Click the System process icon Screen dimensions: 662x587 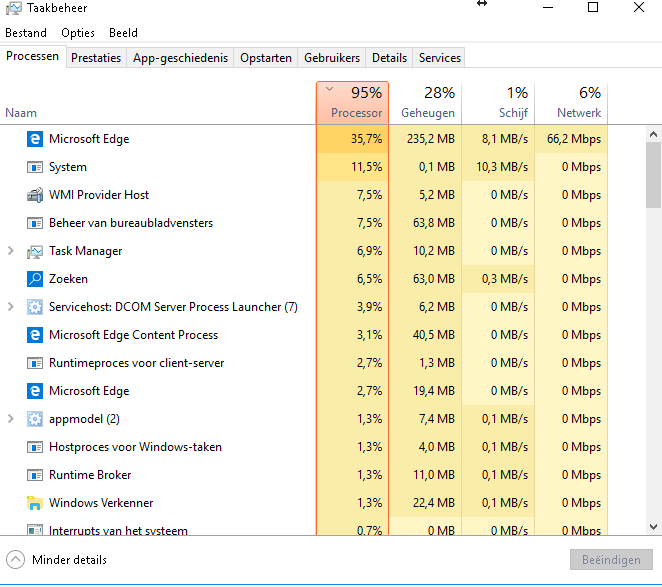click(x=35, y=167)
